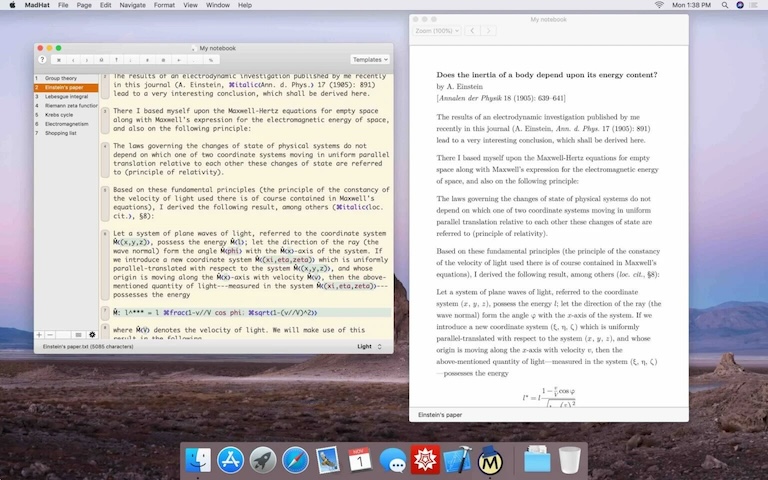The height and width of the screenshot is (480, 768).
Task: Open the Templates dropdown
Action: click(370, 59)
